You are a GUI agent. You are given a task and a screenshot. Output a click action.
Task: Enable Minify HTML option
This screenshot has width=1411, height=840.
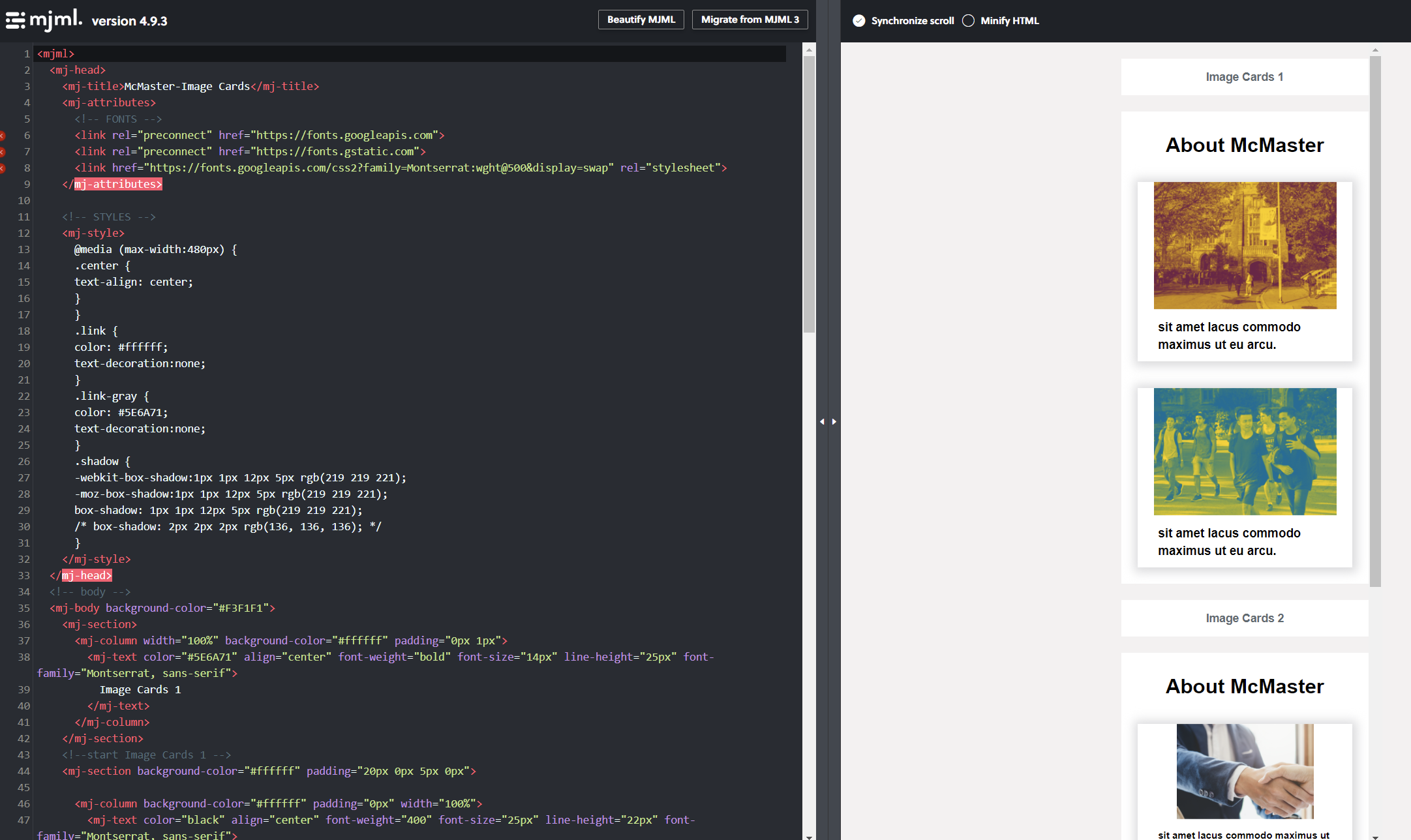tap(969, 21)
